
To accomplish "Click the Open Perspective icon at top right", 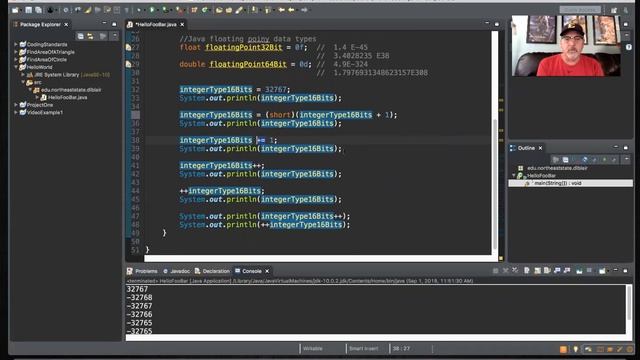I will (x=614, y=10).
